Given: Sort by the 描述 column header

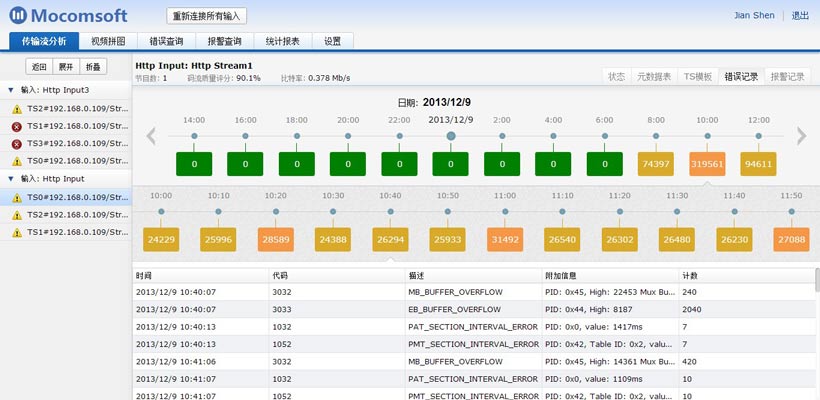Looking at the screenshot, I should click(474, 275).
